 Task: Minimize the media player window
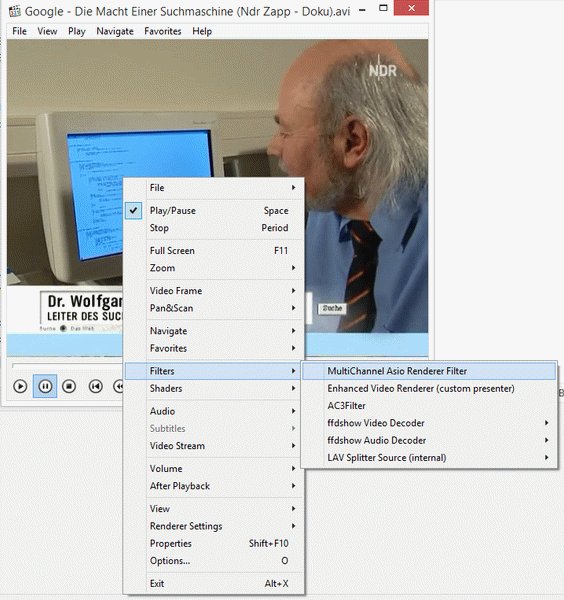coord(362,9)
